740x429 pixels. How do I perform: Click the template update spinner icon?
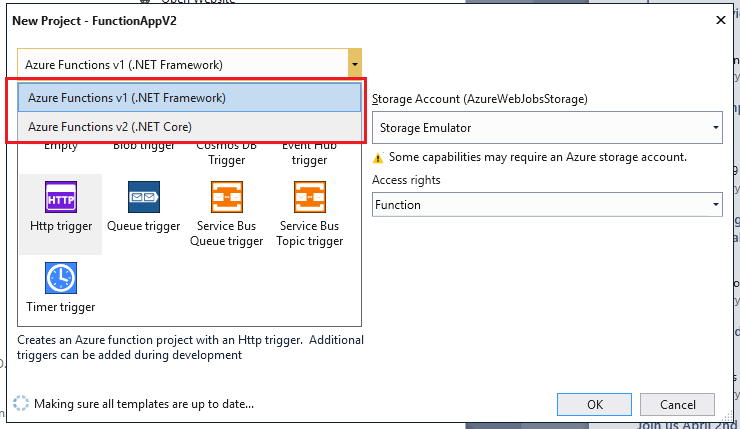(21, 404)
